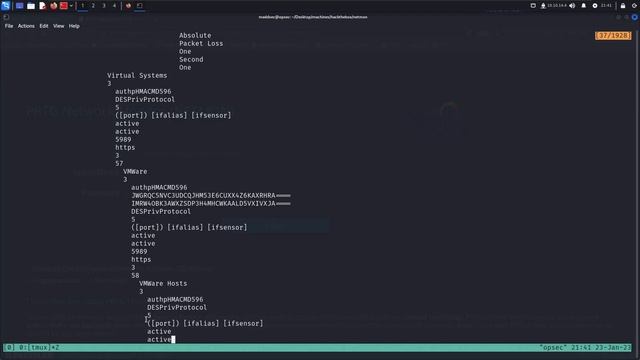Click the text 'Second'
The image size is (640, 360).
[x=191, y=60]
